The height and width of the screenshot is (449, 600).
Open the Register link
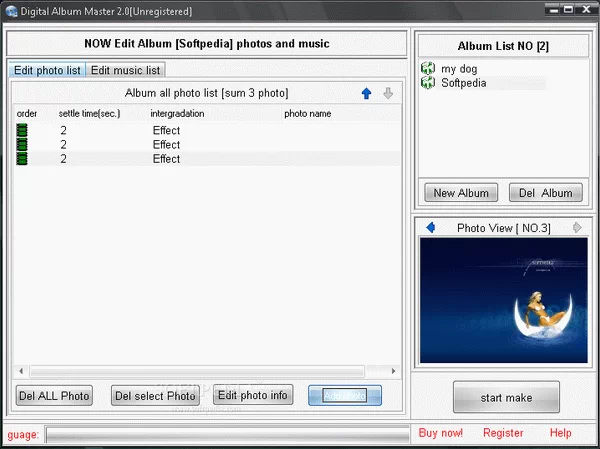pyautogui.click(x=503, y=433)
